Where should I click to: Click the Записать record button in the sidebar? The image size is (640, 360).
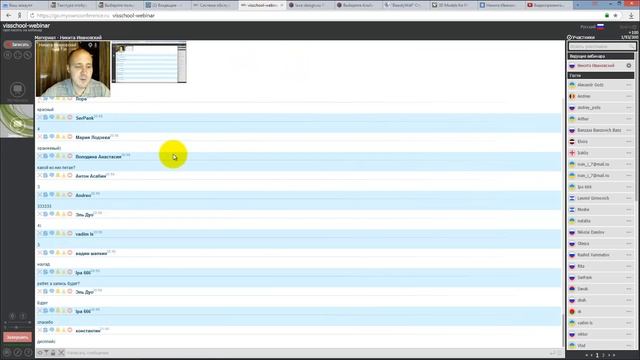17,44
